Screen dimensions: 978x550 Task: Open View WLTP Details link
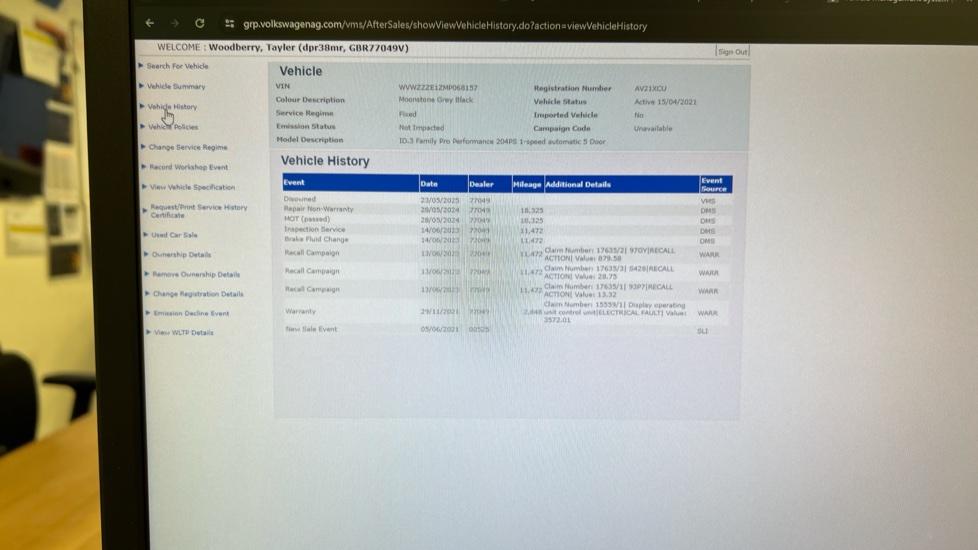click(183, 332)
